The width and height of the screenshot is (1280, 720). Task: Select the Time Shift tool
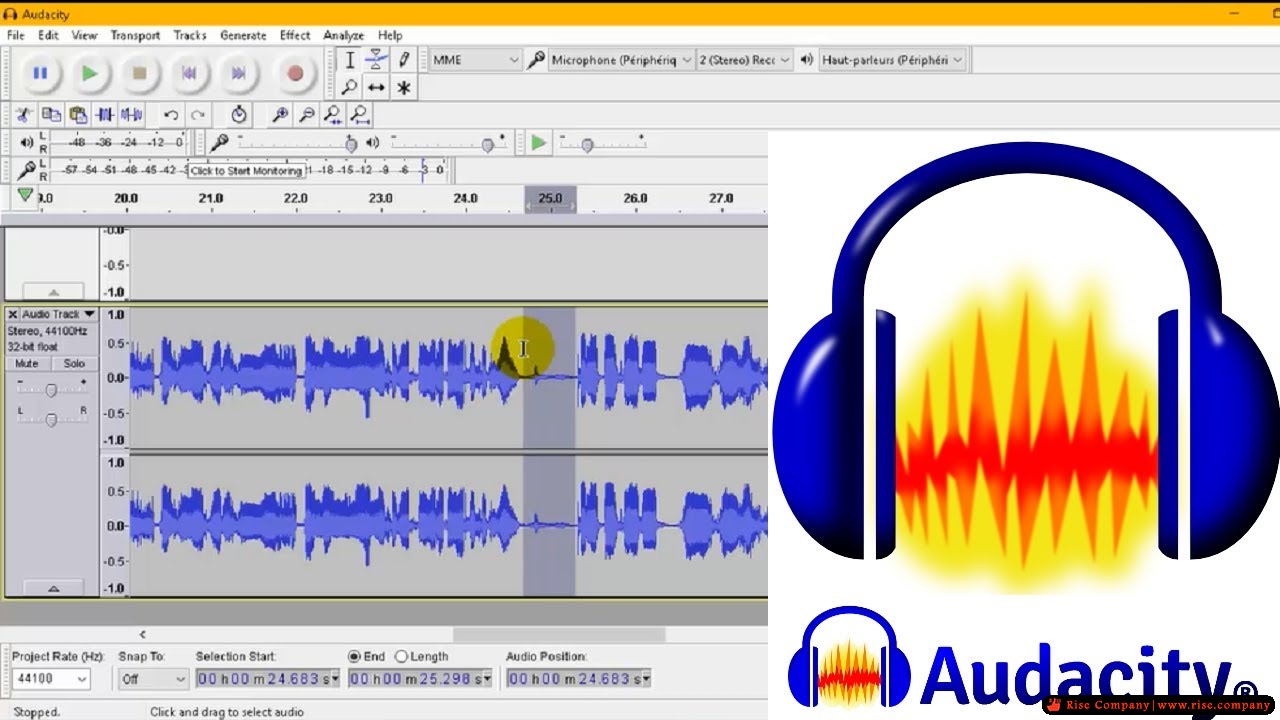pyautogui.click(x=376, y=88)
